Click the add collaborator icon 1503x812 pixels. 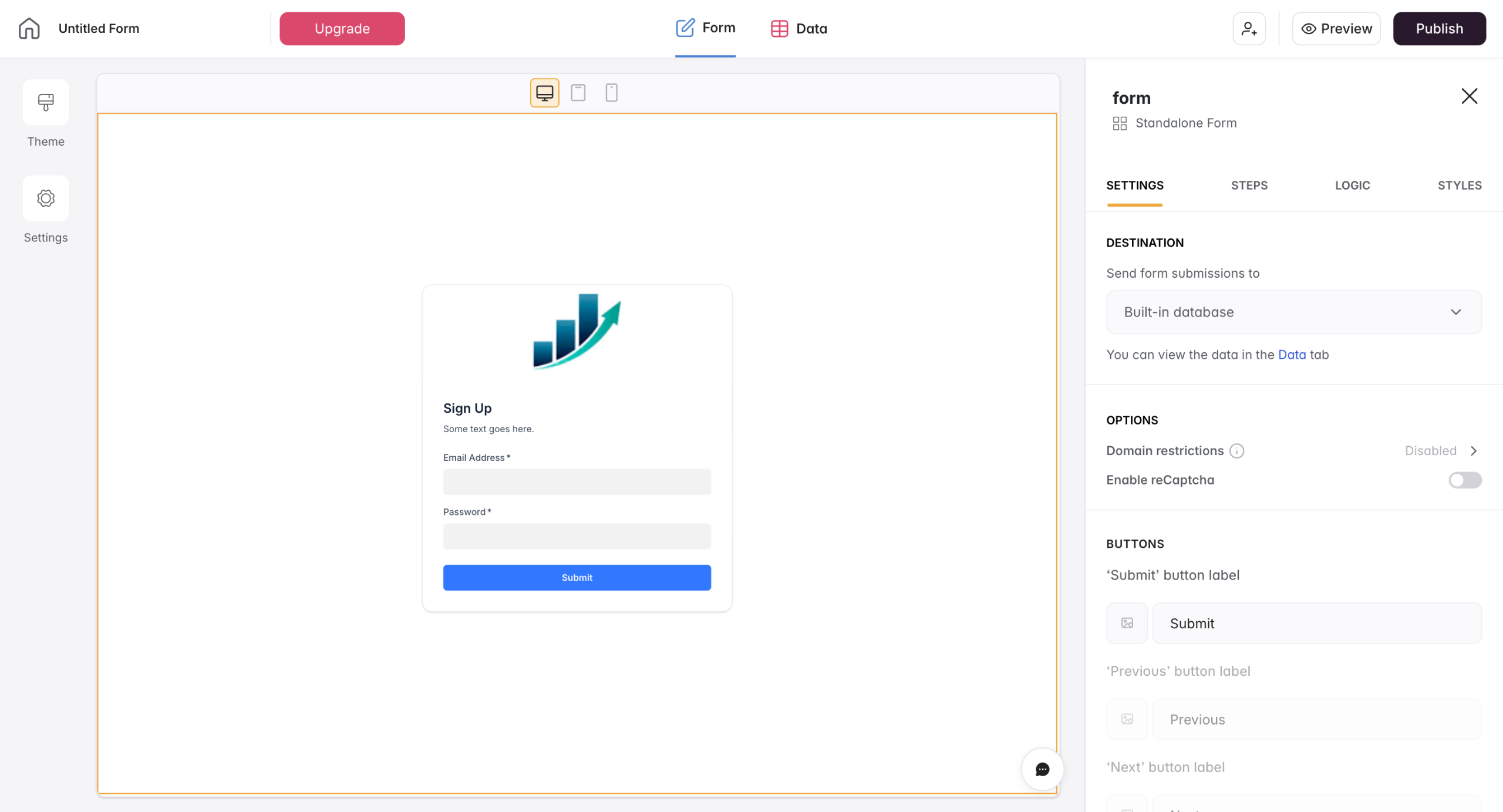coord(1249,28)
